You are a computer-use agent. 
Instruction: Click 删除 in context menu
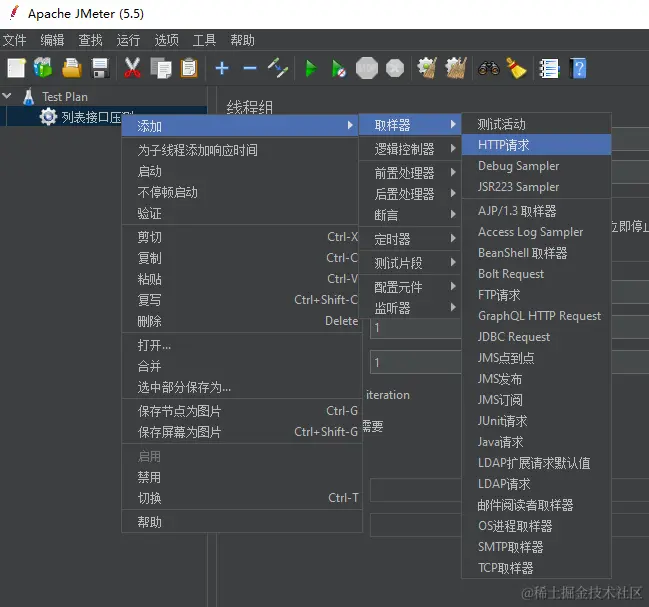(242, 321)
